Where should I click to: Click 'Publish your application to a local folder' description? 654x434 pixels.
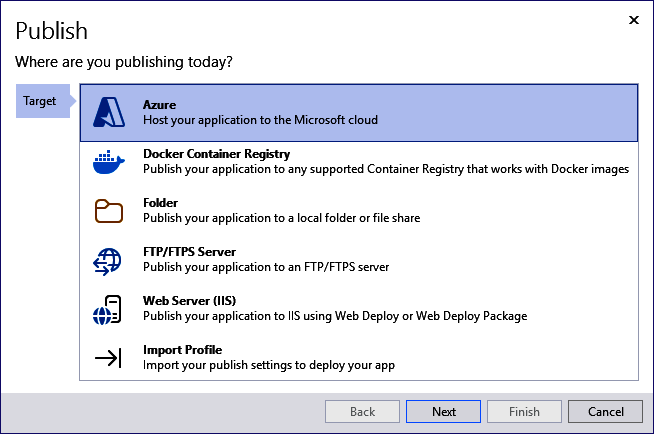[x=282, y=218]
